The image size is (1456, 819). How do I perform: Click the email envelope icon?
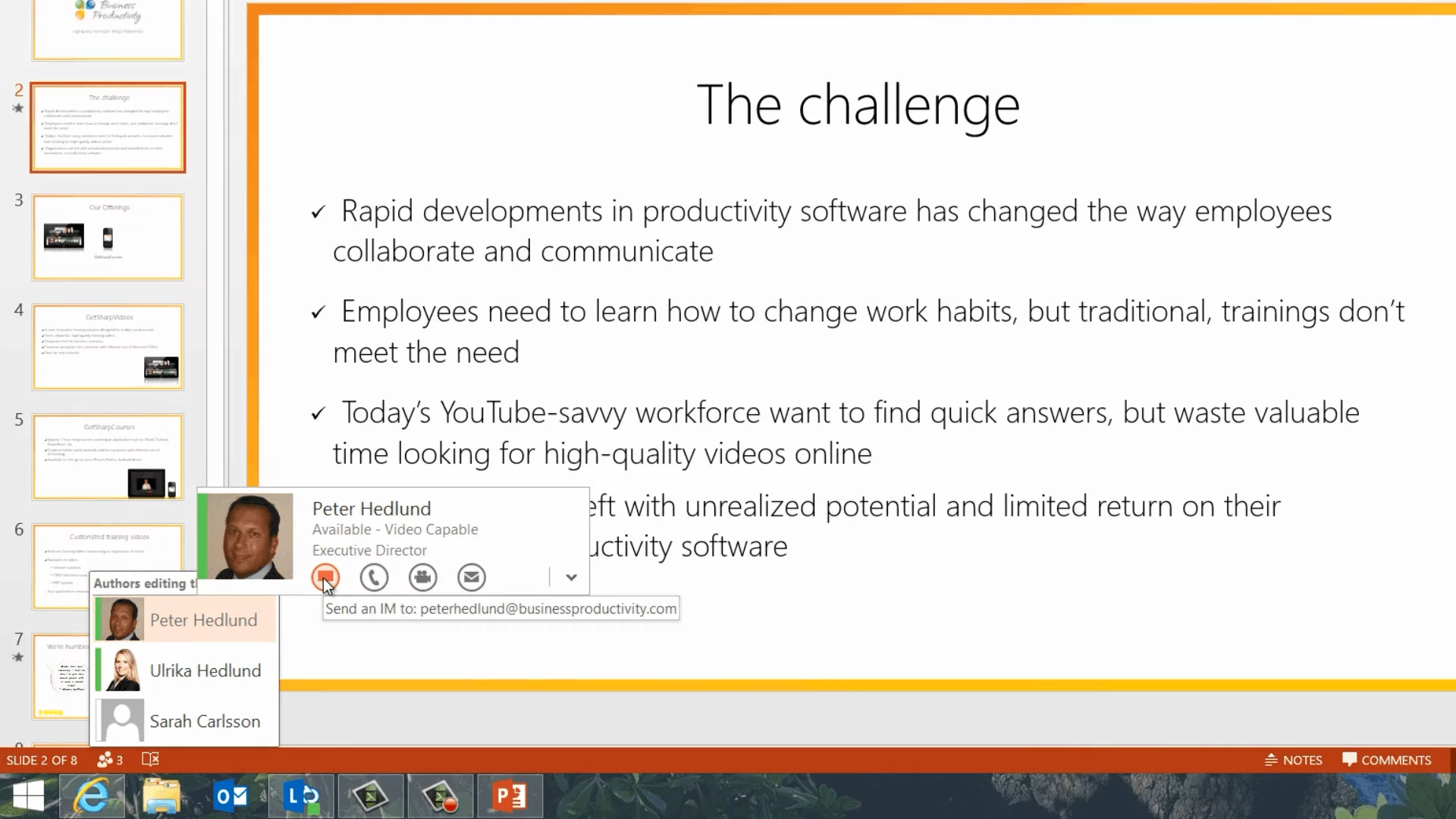click(471, 577)
